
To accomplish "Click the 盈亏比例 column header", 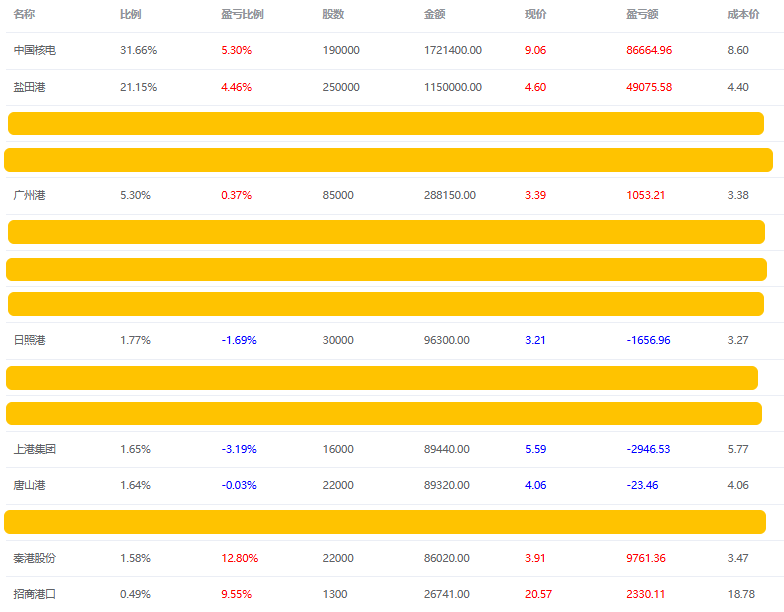I will 242,14.
